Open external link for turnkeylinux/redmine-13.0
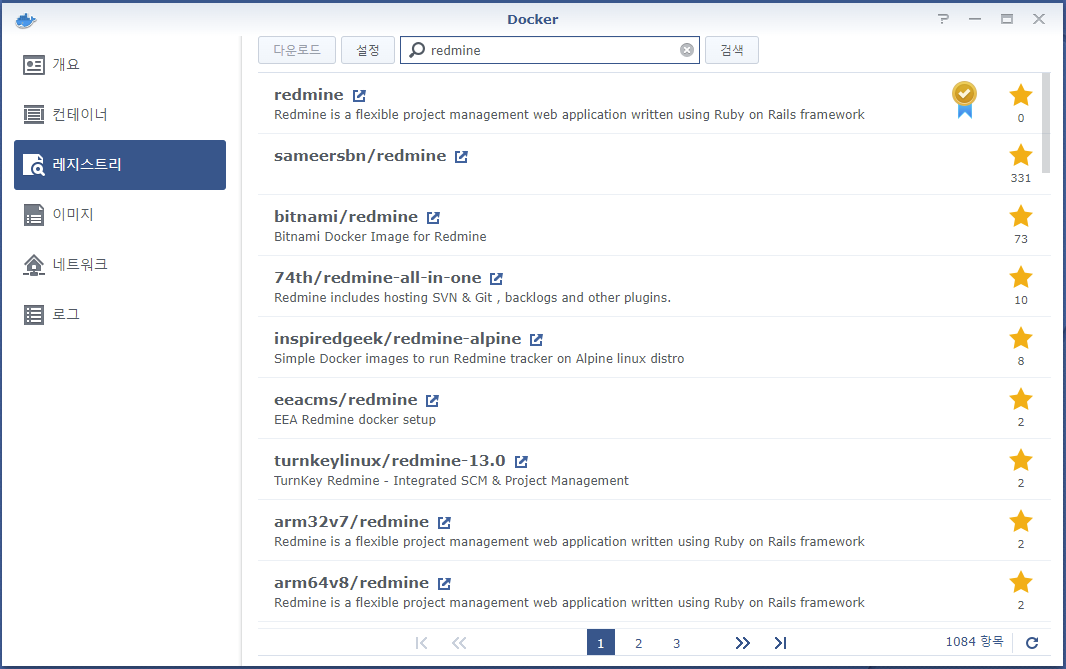Screen dimensions: 1066x669 tap(521, 462)
